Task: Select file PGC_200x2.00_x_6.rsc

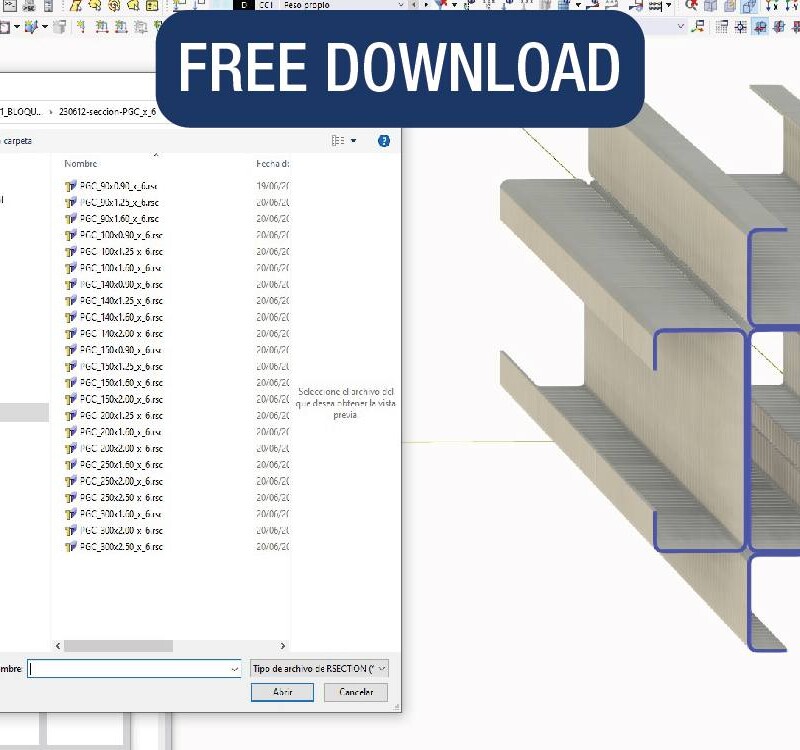Action: coord(114,448)
